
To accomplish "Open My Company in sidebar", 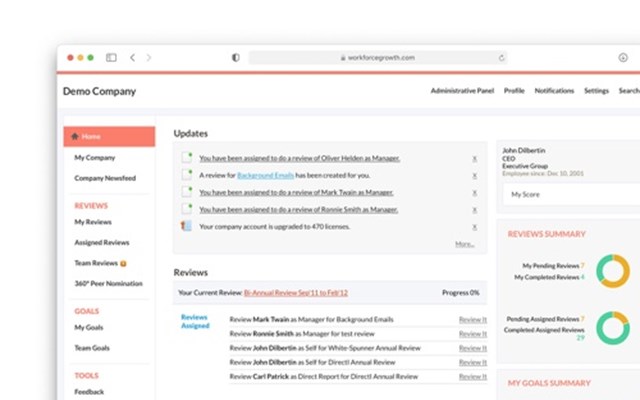I will click(x=95, y=158).
